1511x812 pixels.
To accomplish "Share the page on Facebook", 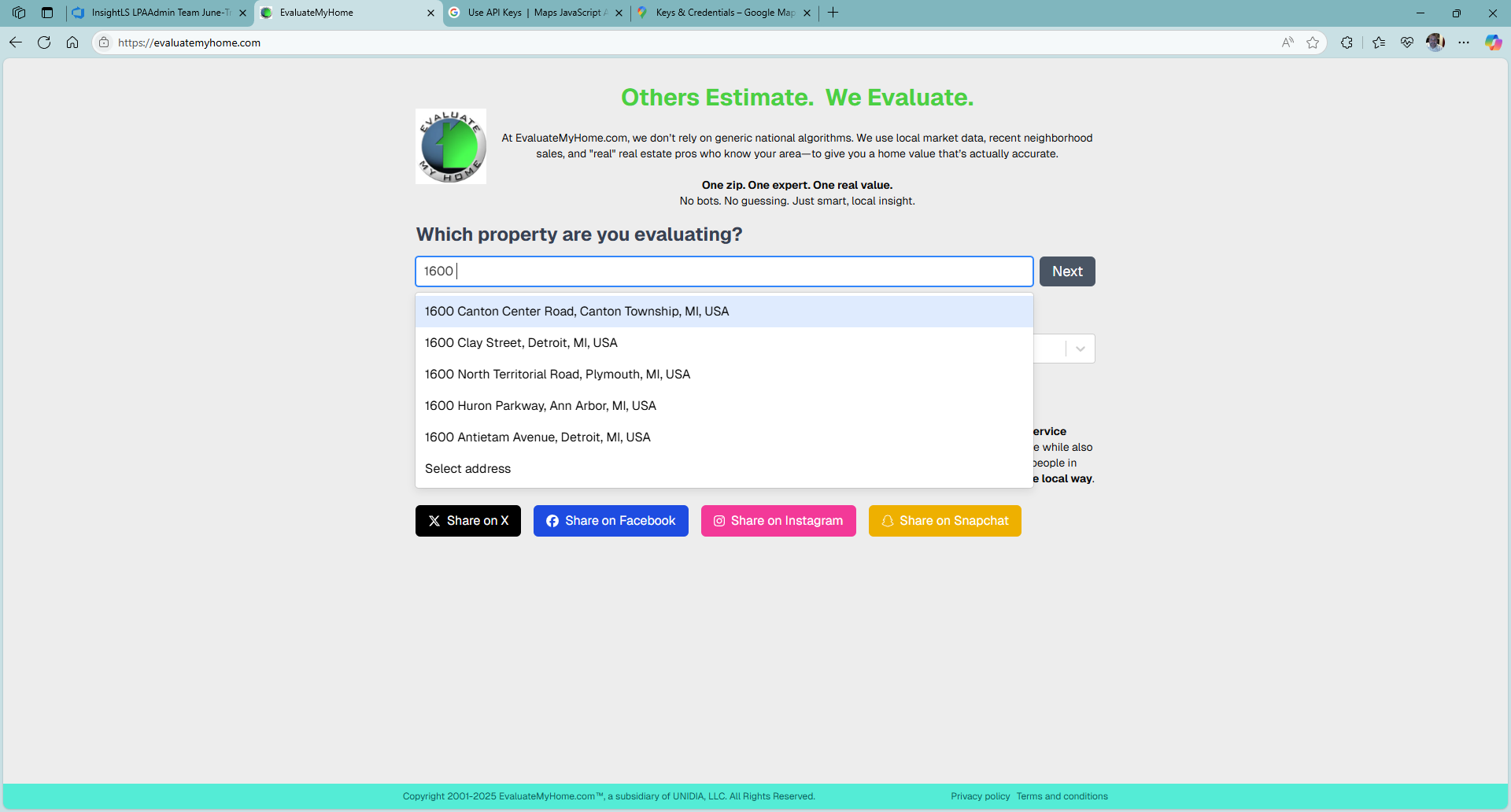I will pos(611,520).
